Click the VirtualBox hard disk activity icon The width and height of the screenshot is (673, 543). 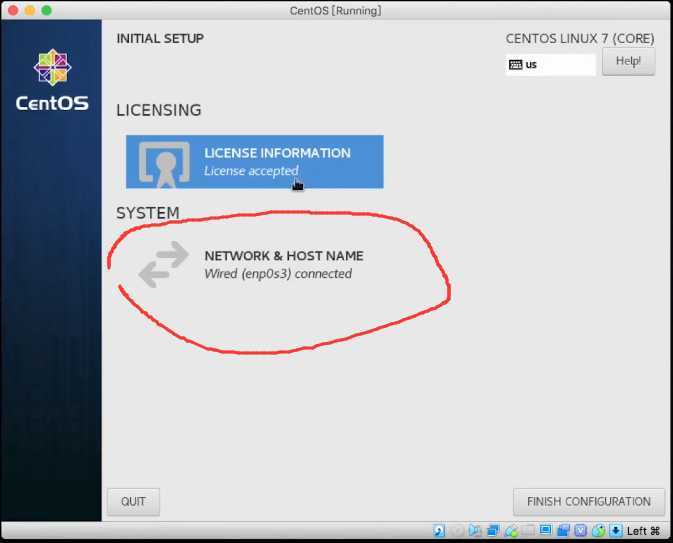(x=439, y=531)
